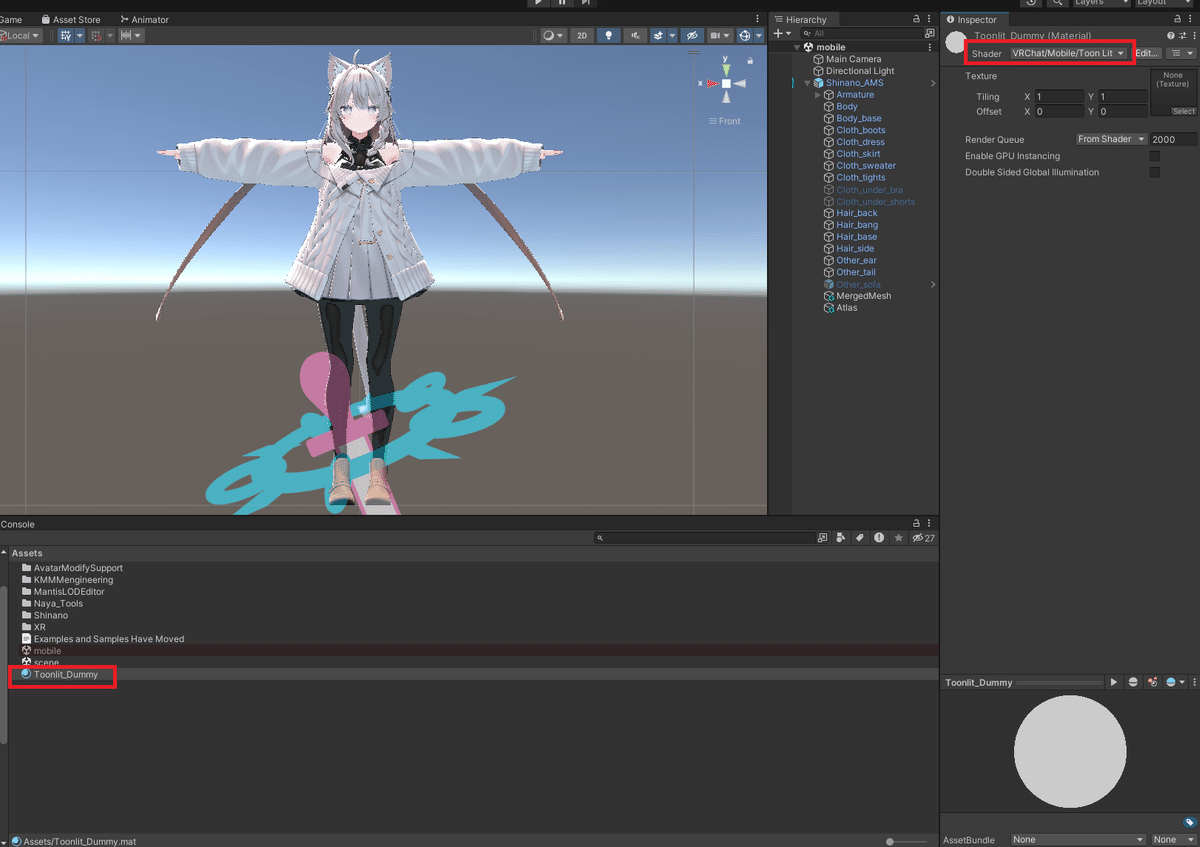Click the Step frame button
Screen dimensions: 1200x847
click(586, 3)
